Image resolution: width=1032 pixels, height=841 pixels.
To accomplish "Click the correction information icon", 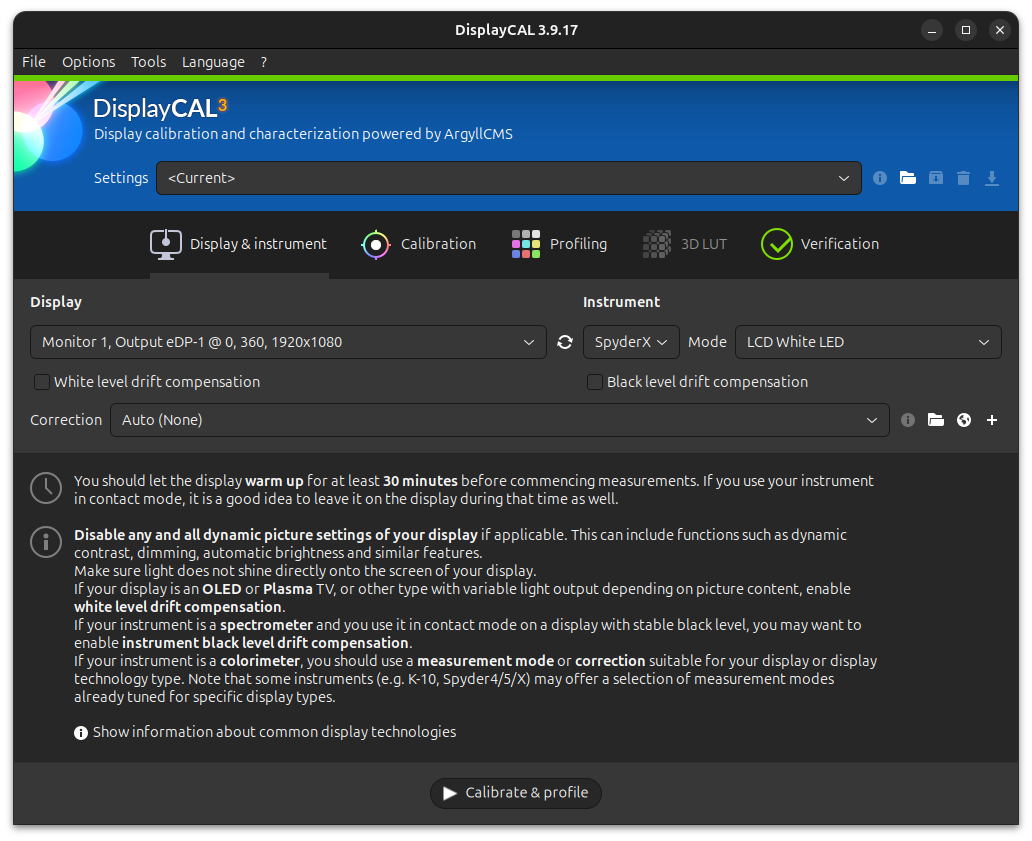I will [908, 420].
